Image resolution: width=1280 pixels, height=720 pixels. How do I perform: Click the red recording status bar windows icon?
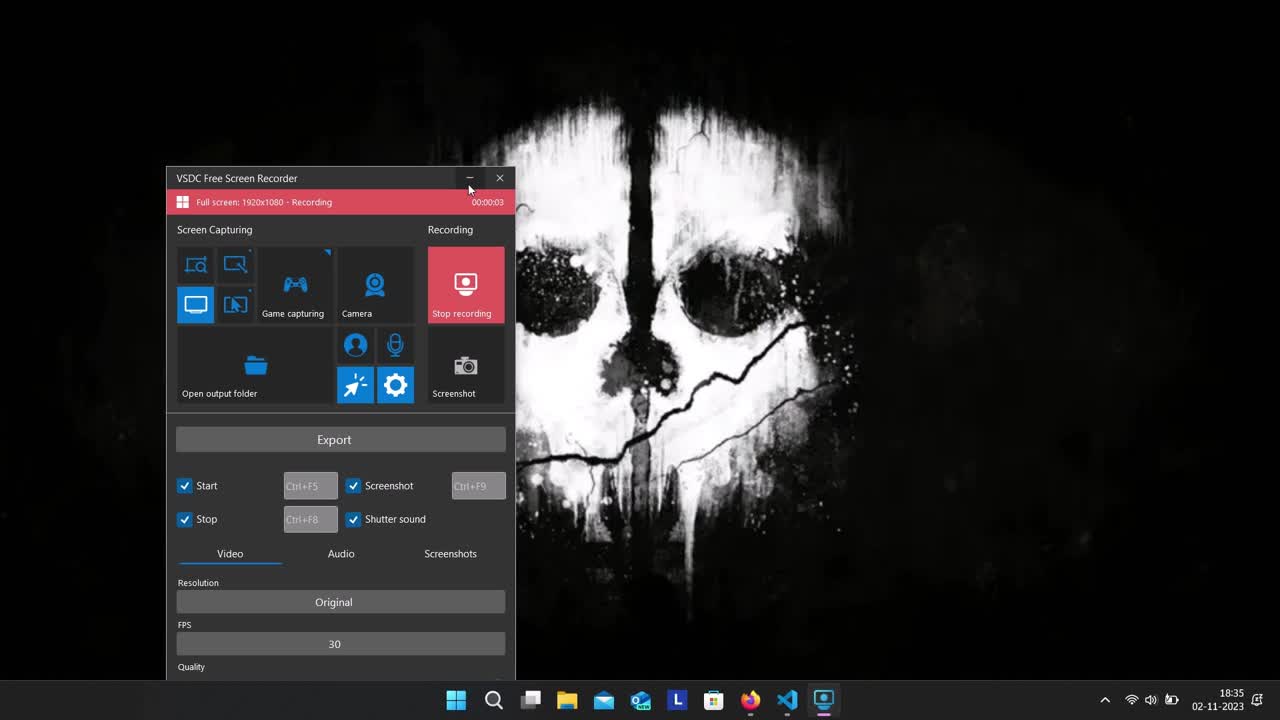click(183, 202)
